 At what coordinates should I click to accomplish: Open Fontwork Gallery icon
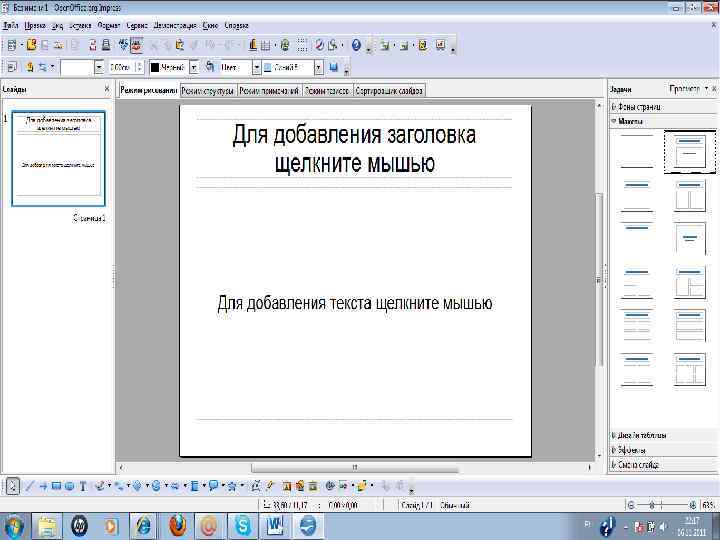pyautogui.click(x=286, y=486)
